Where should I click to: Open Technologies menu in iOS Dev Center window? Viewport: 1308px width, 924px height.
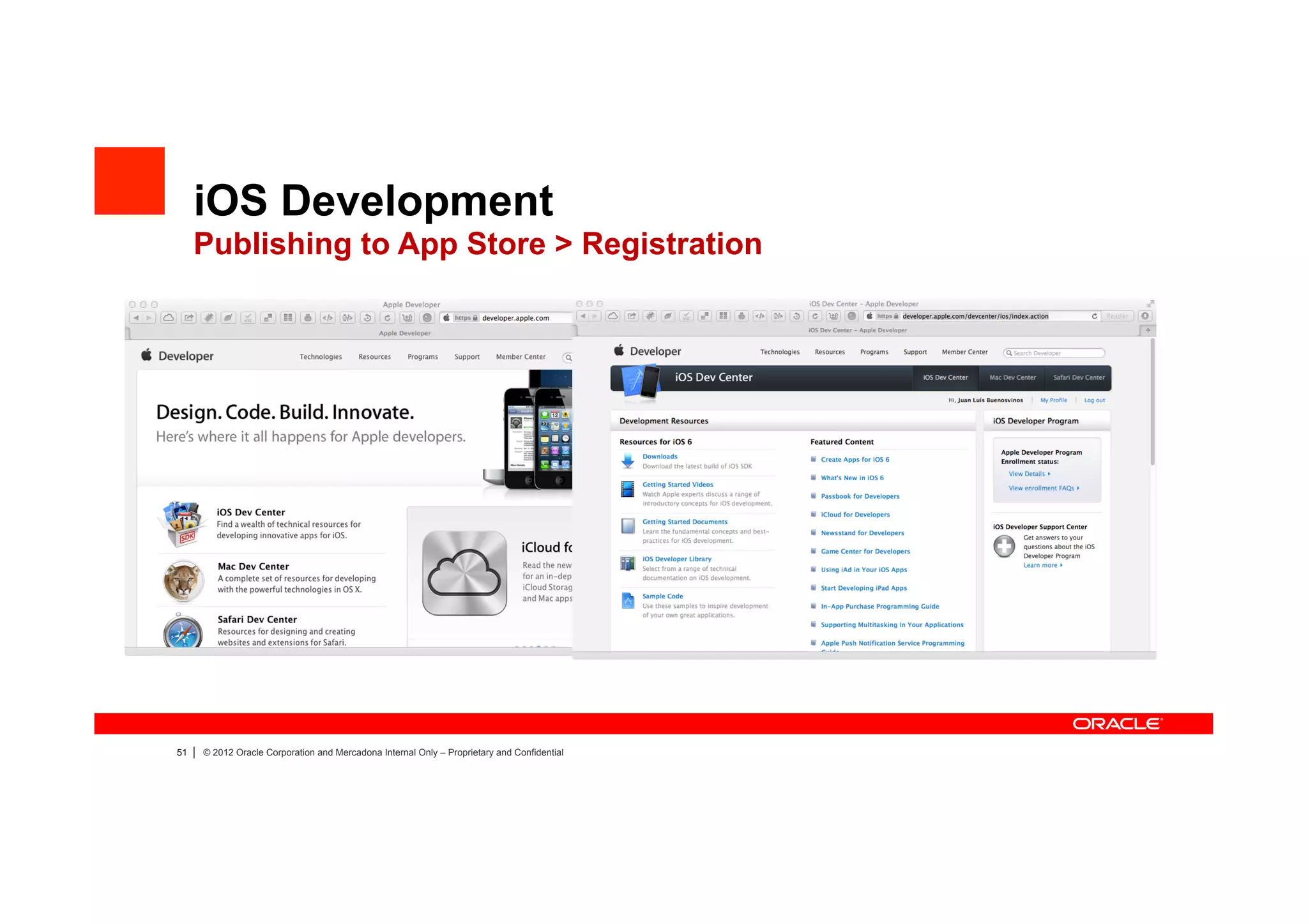click(x=780, y=352)
